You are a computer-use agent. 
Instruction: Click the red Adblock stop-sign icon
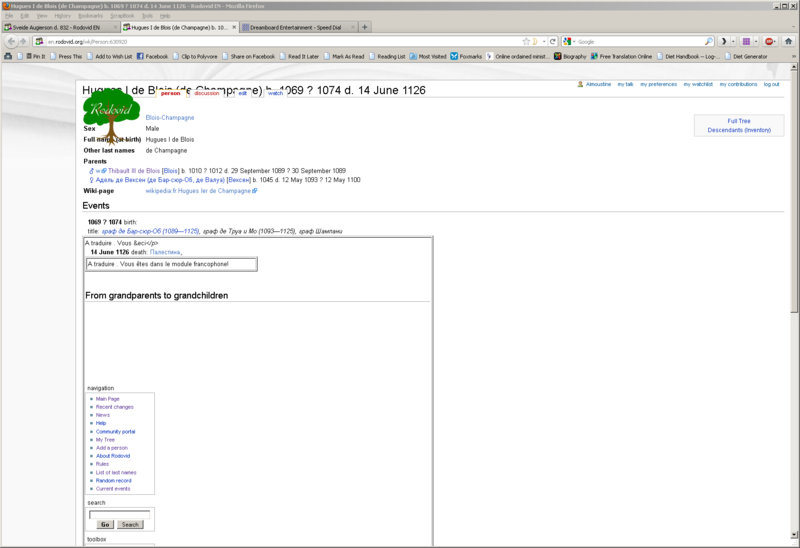[x=769, y=42]
